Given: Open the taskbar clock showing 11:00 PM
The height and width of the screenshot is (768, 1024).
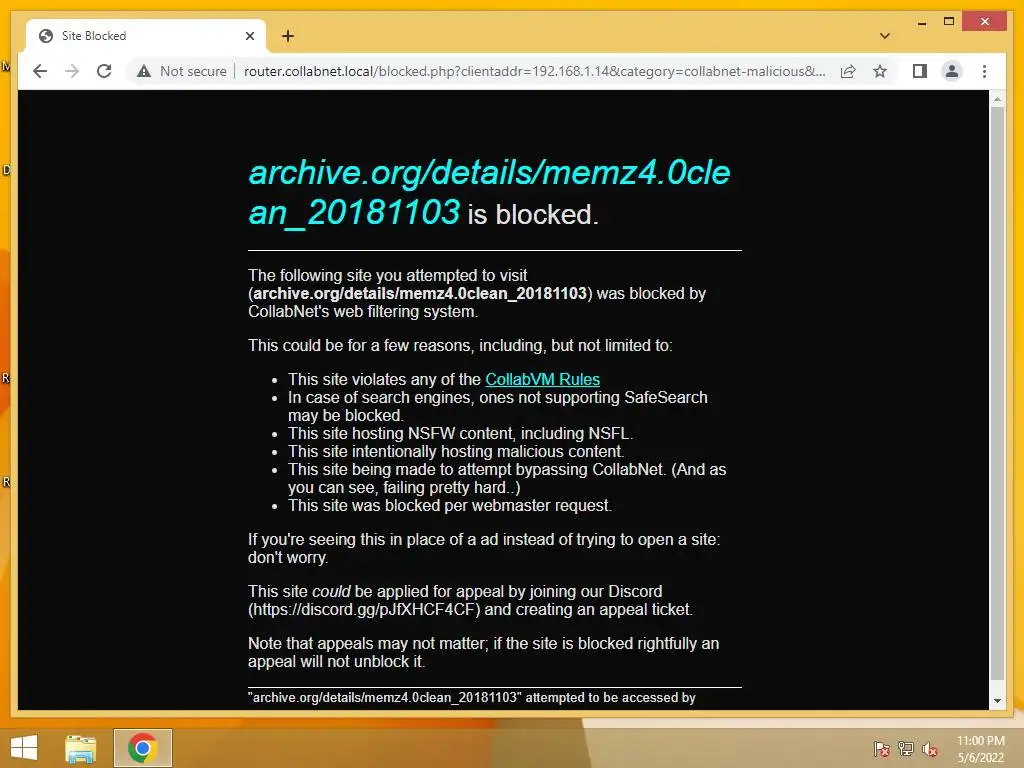Looking at the screenshot, I should [980, 749].
